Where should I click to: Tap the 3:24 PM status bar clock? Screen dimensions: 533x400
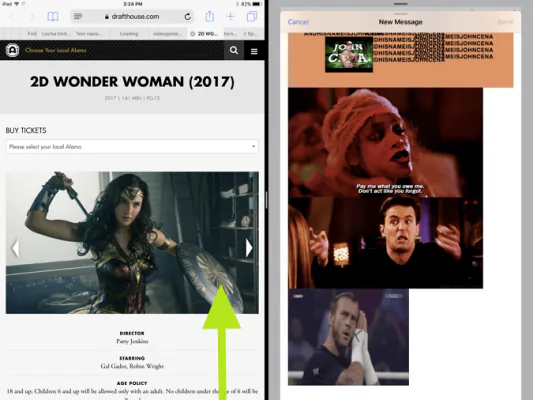133,4
